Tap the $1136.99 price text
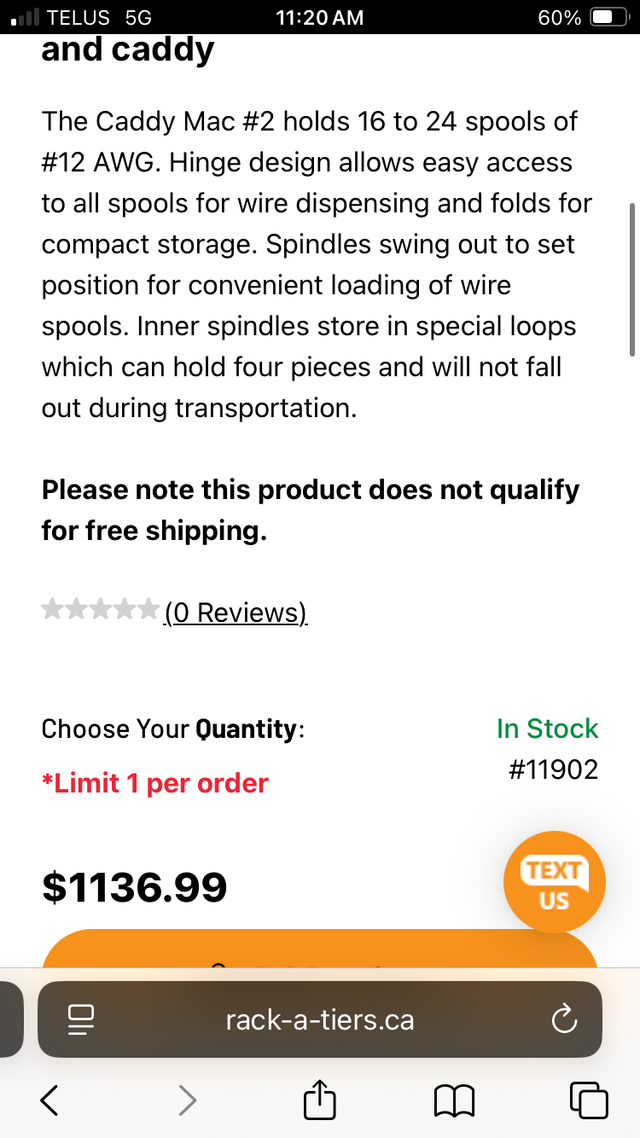Screen dimensions: 640x1138 click(135, 886)
